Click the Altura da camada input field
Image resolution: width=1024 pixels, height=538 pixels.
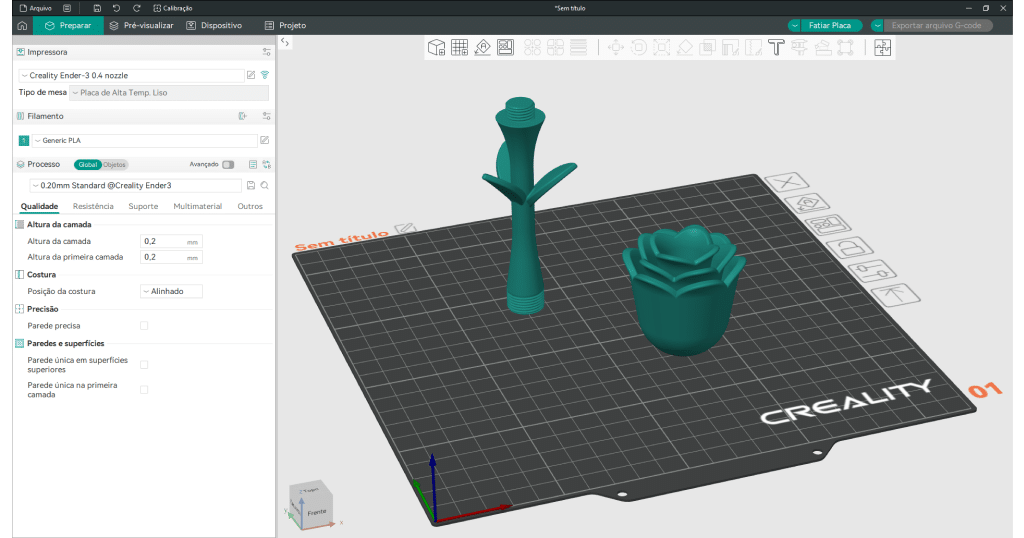pyautogui.click(x=171, y=242)
